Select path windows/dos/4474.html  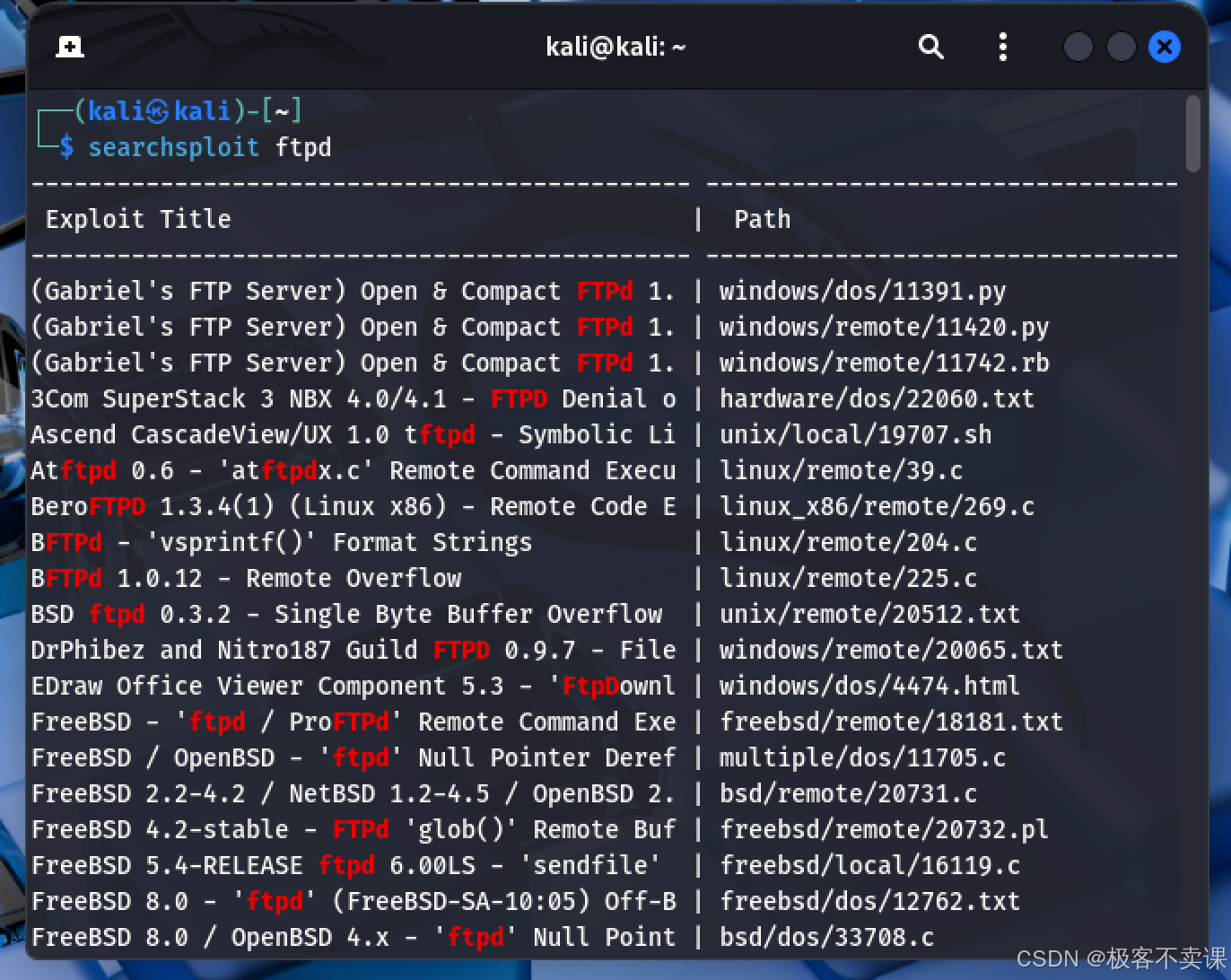[869, 686]
